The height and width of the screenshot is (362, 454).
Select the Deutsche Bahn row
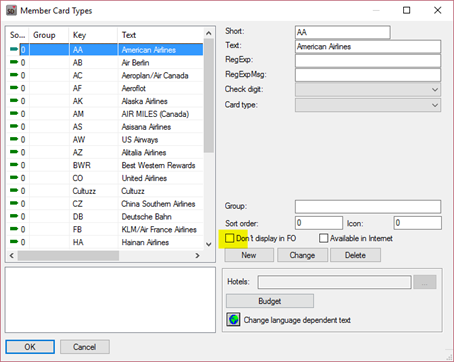[x=105, y=217]
